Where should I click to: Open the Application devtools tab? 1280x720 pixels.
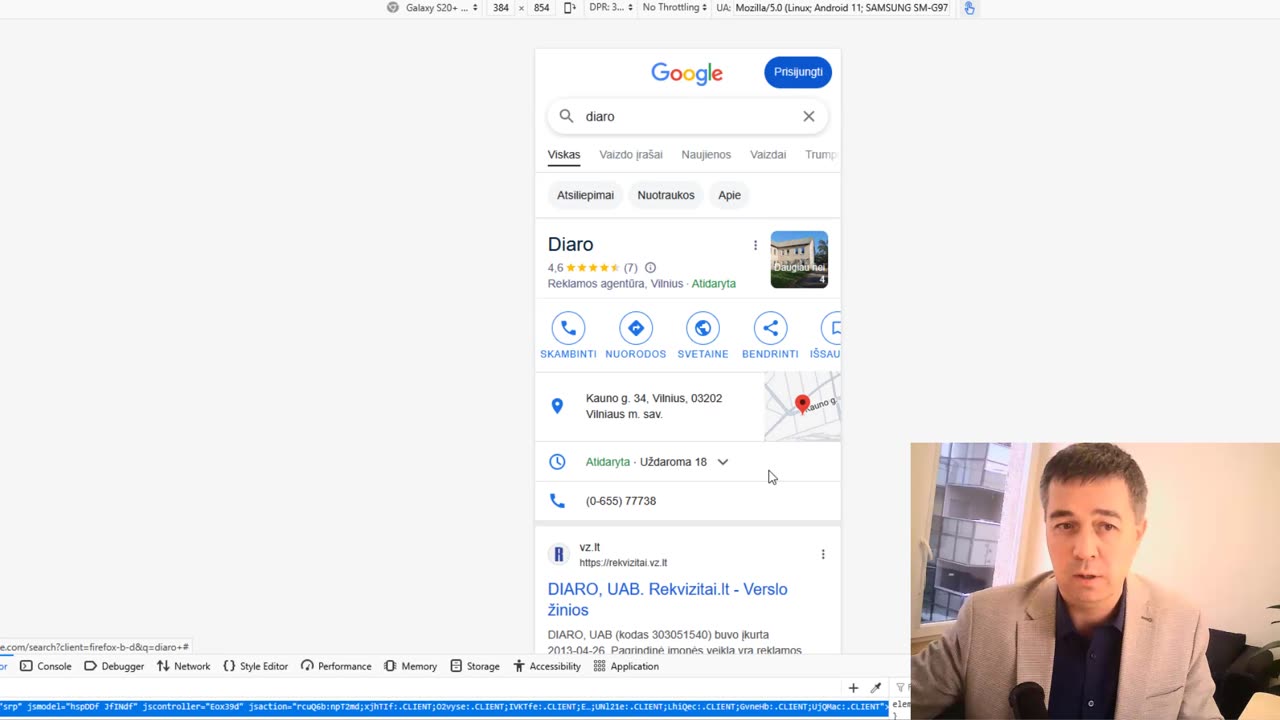(626, 666)
